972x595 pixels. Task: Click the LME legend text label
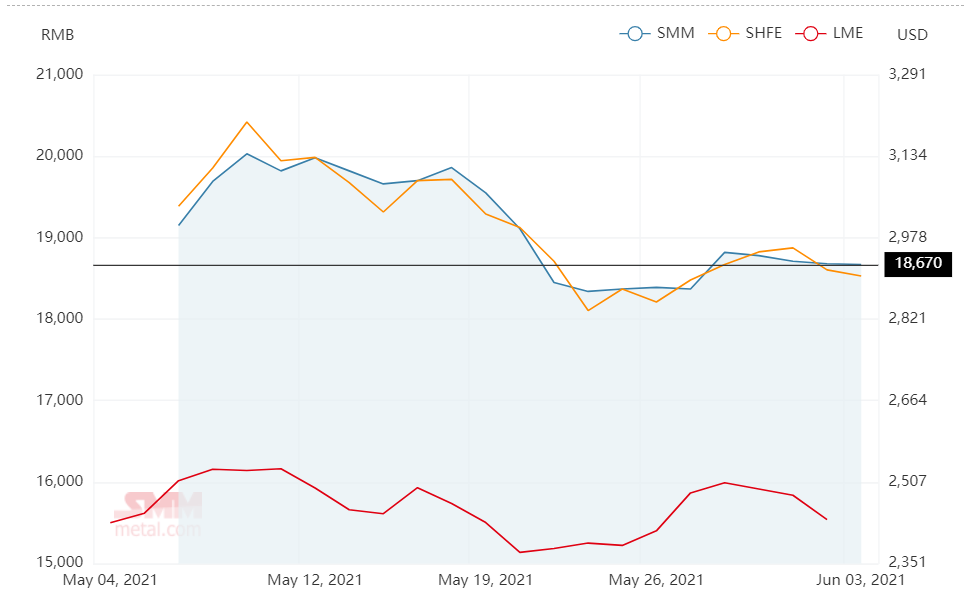coord(847,33)
